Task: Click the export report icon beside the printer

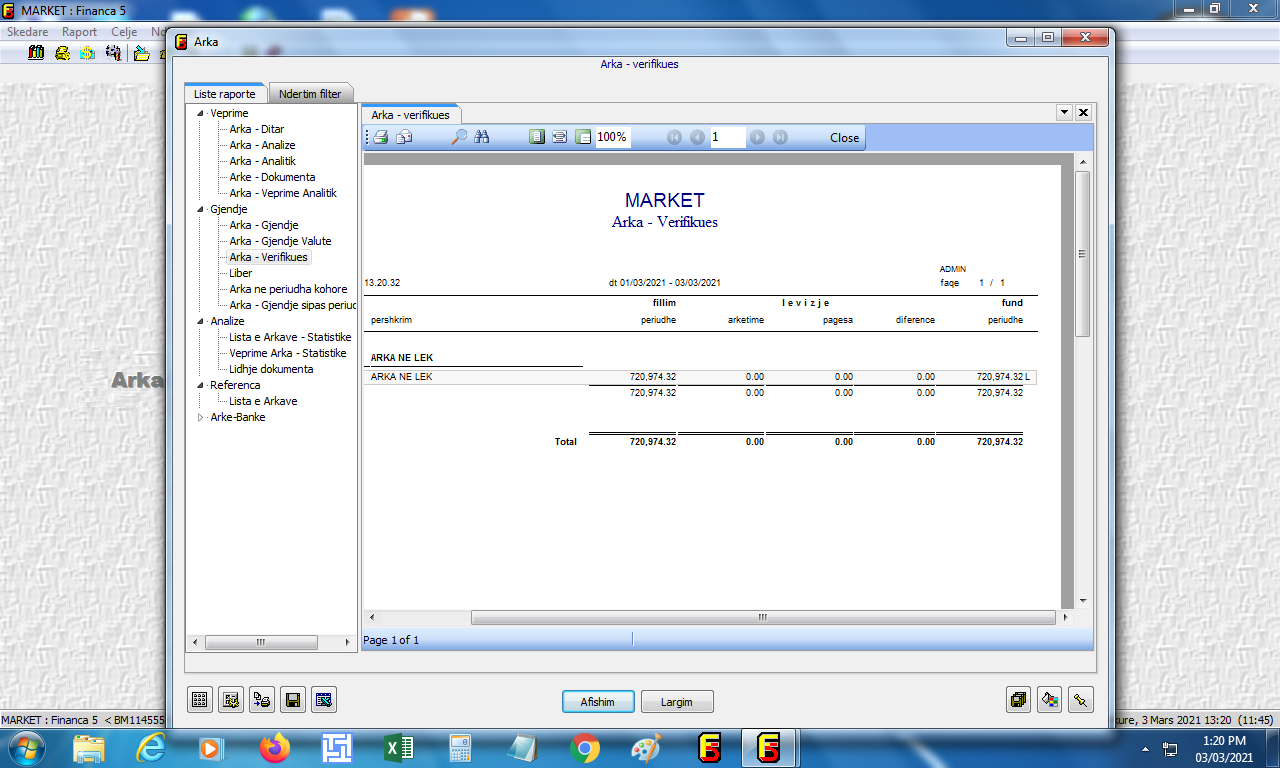Action: 404,137
